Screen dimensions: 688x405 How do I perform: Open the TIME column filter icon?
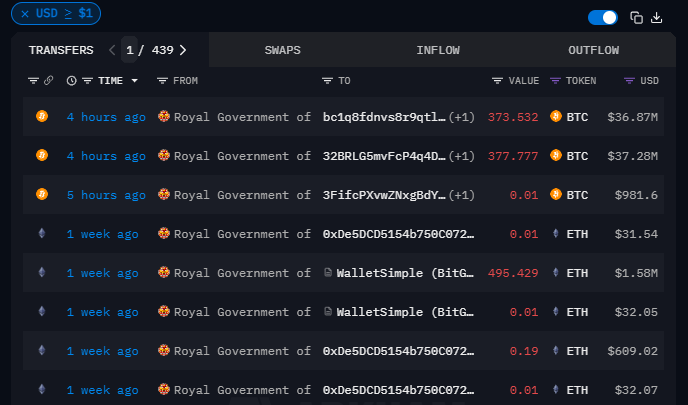click(x=88, y=81)
